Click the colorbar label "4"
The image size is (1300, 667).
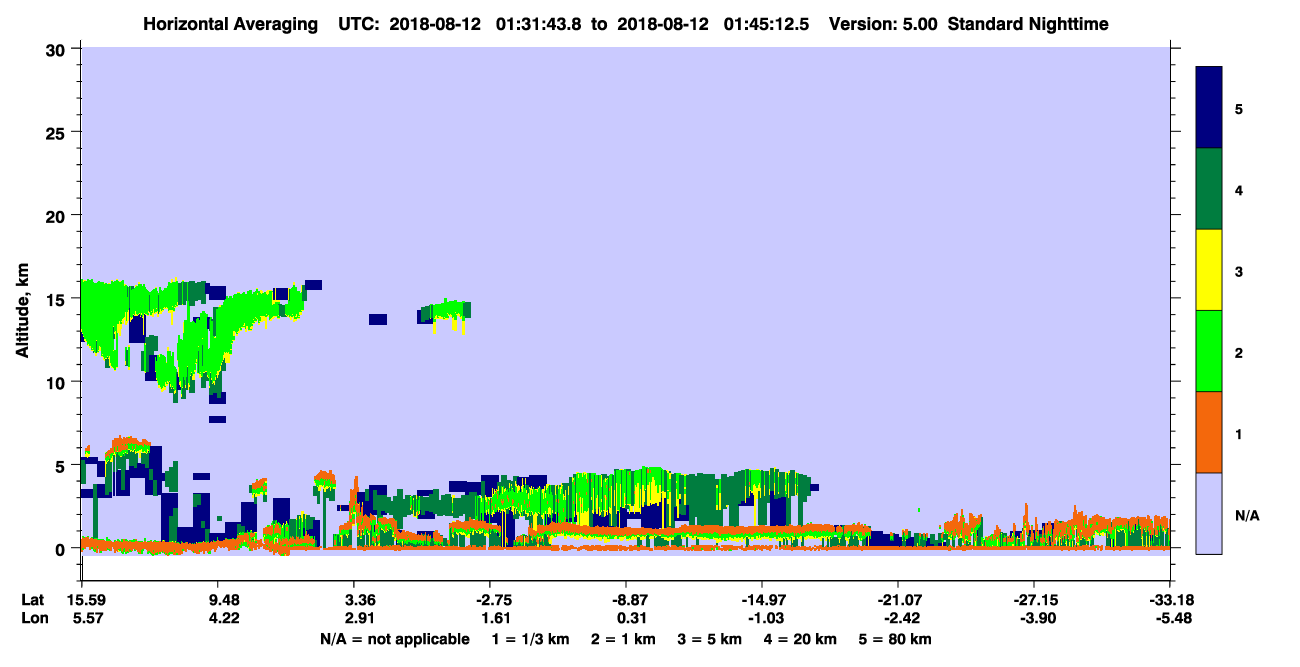(1239, 190)
